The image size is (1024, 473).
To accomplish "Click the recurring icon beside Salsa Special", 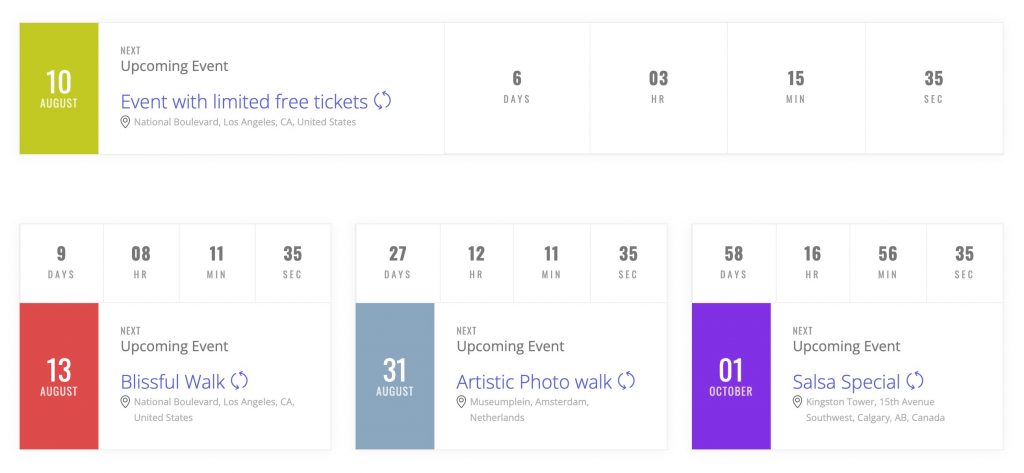I will click(915, 380).
